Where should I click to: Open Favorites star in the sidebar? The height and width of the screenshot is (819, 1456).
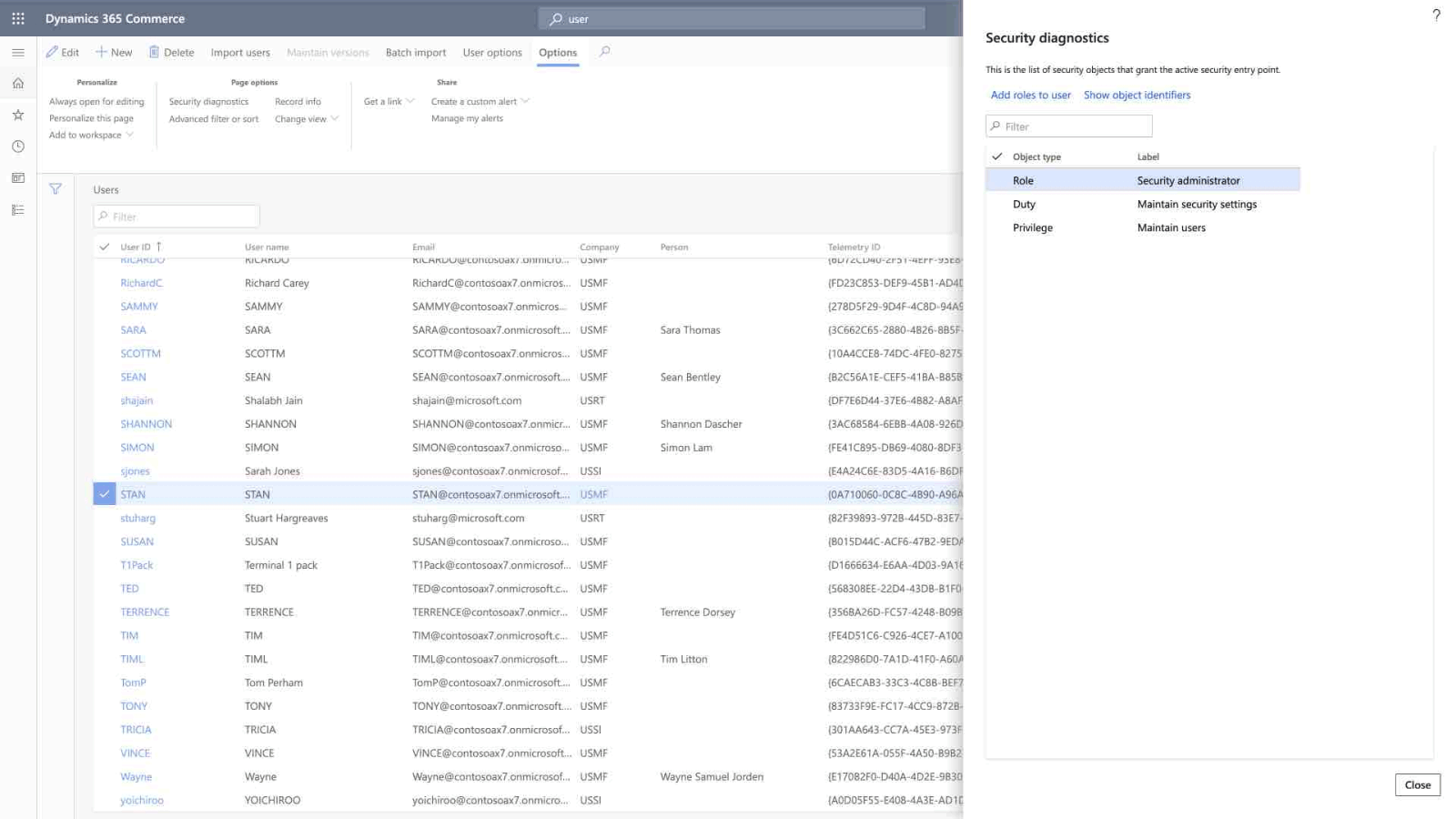click(x=18, y=115)
